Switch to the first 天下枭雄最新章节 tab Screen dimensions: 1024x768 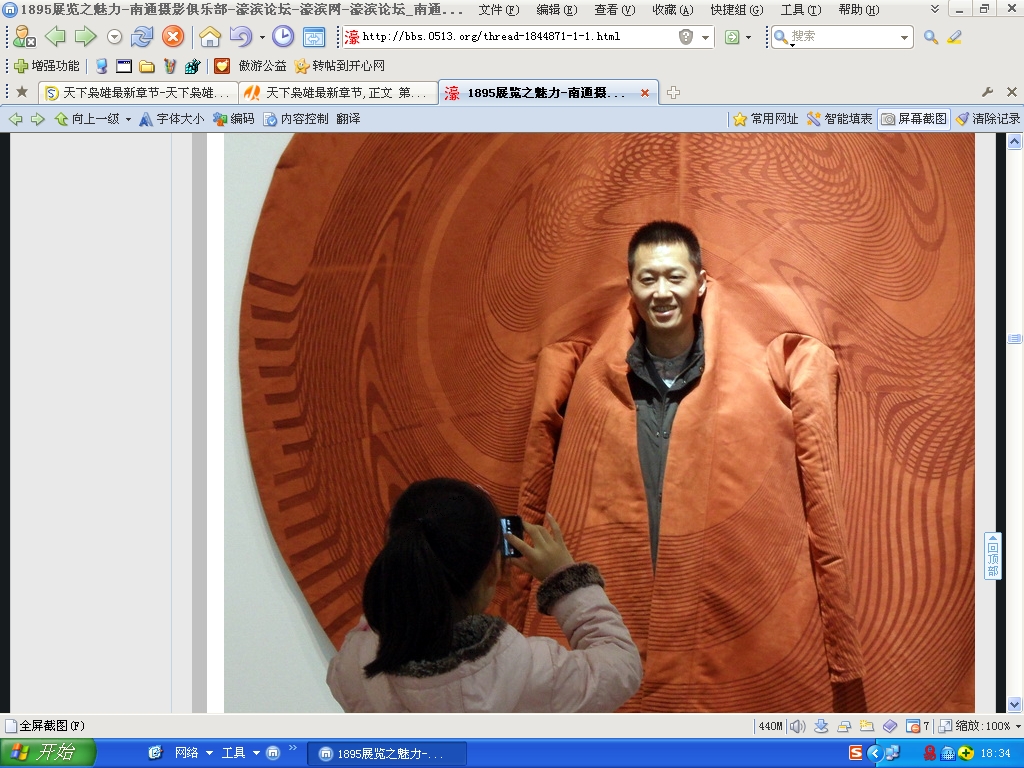[x=138, y=93]
